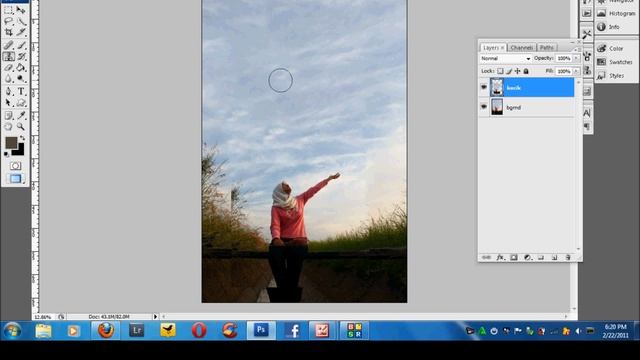The height and width of the screenshot is (360, 640).
Task: Open the Styles panel
Action: pyautogui.click(x=611, y=76)
